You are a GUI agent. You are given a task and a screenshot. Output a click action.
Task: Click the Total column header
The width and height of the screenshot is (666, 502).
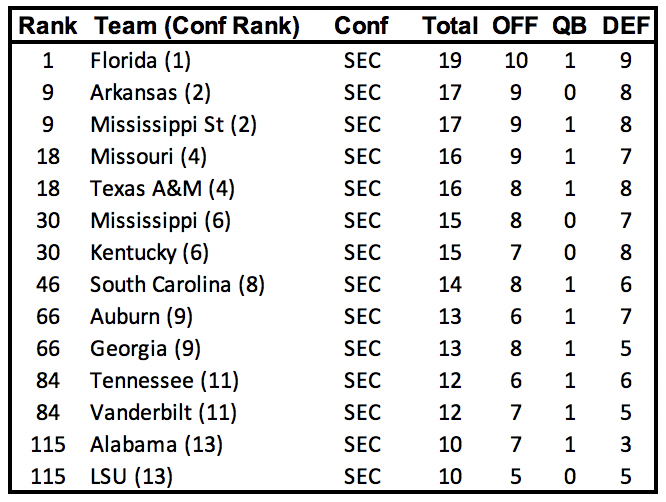point(450,27)
